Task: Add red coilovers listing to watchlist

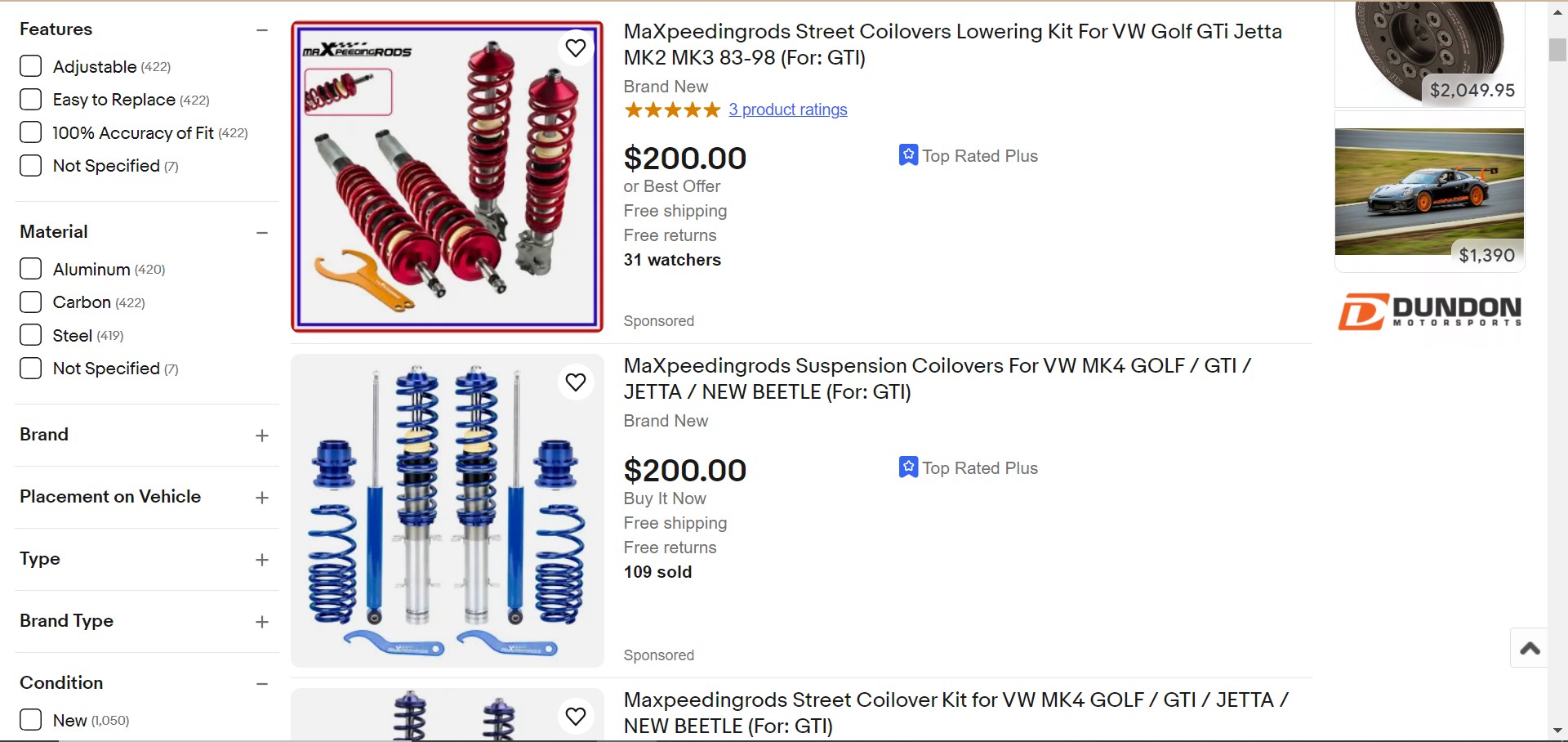Action: tap(576, 48)
